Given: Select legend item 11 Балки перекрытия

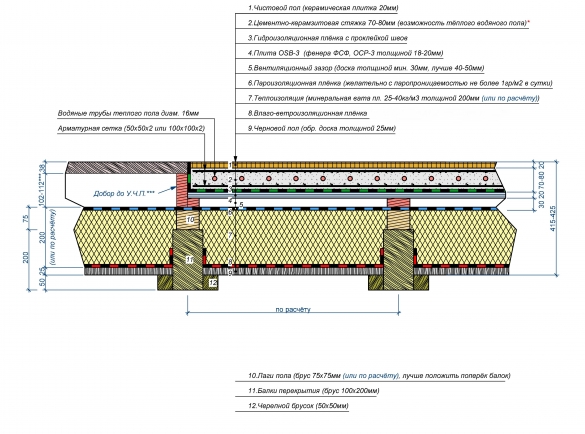Looking at the screenshot, I should coord(313,391).
